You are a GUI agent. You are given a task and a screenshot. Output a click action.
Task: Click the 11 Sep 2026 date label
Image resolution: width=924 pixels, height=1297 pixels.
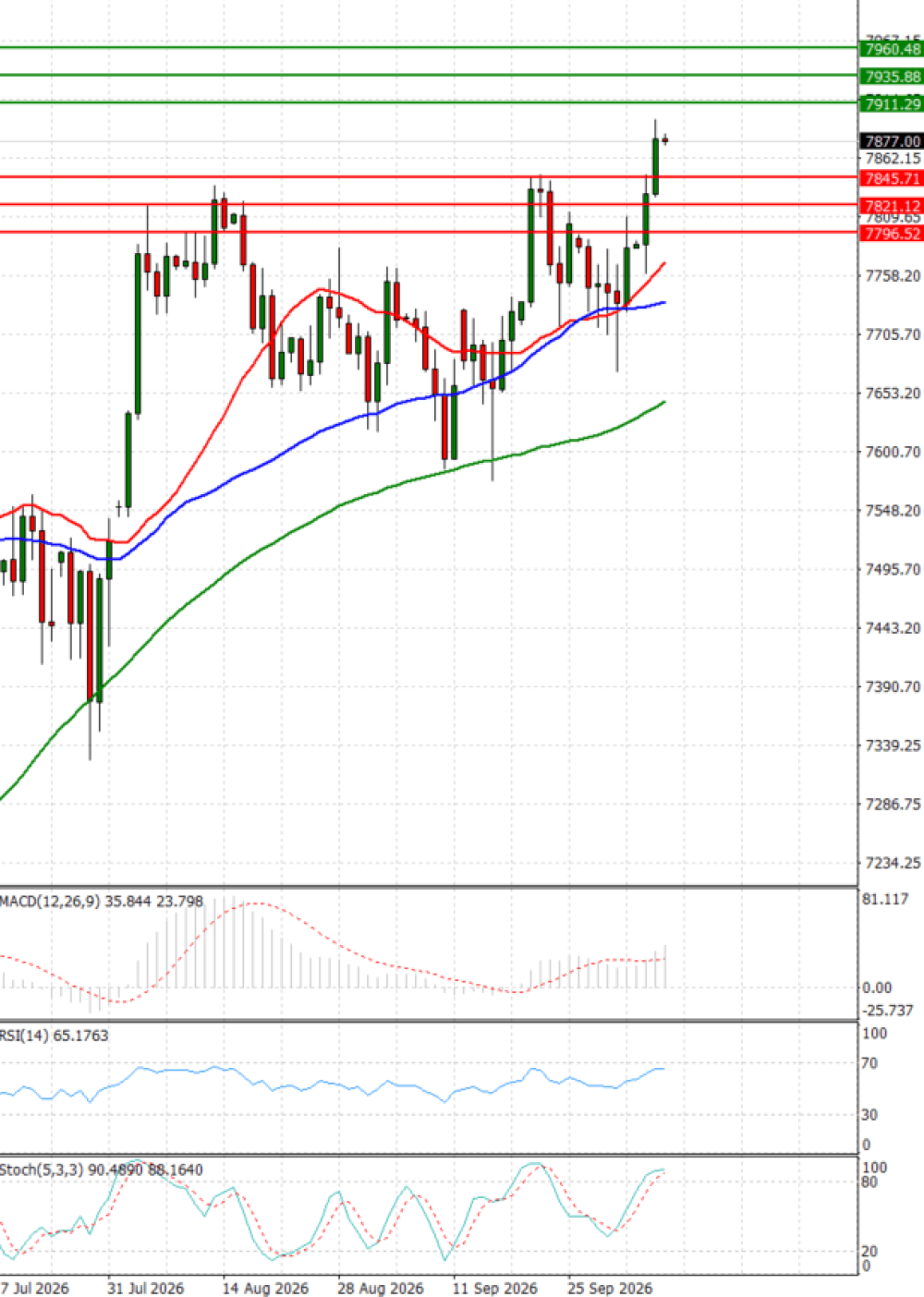point(494,1288)
